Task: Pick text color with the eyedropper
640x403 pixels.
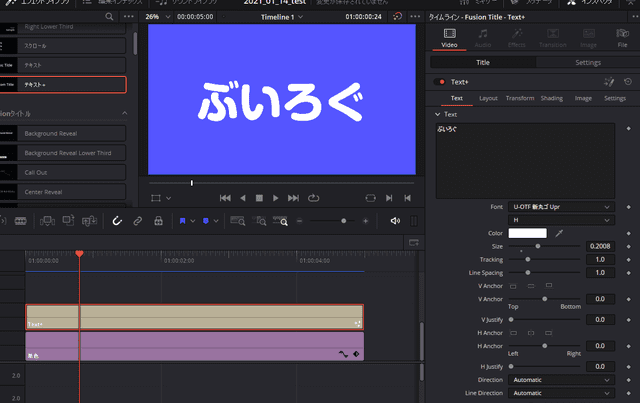Action: (x=559, y=233)
